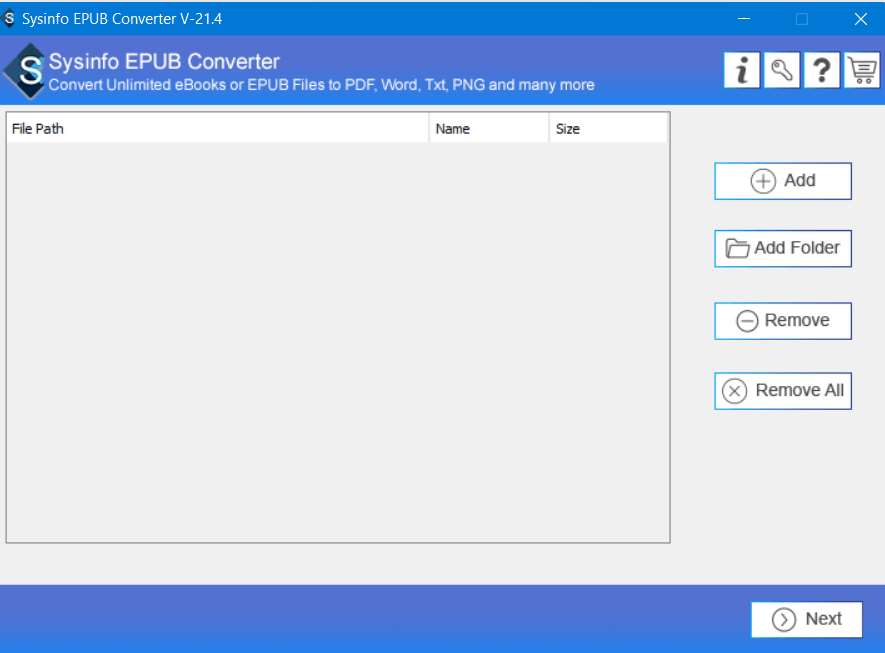
Task: Open the info (About) icon
Action: [742, 70]
